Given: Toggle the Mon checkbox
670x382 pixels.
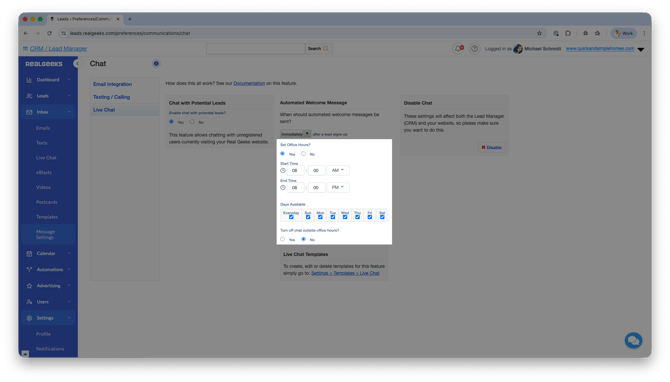Looking at the screenshot, I should tap(320, 217).
